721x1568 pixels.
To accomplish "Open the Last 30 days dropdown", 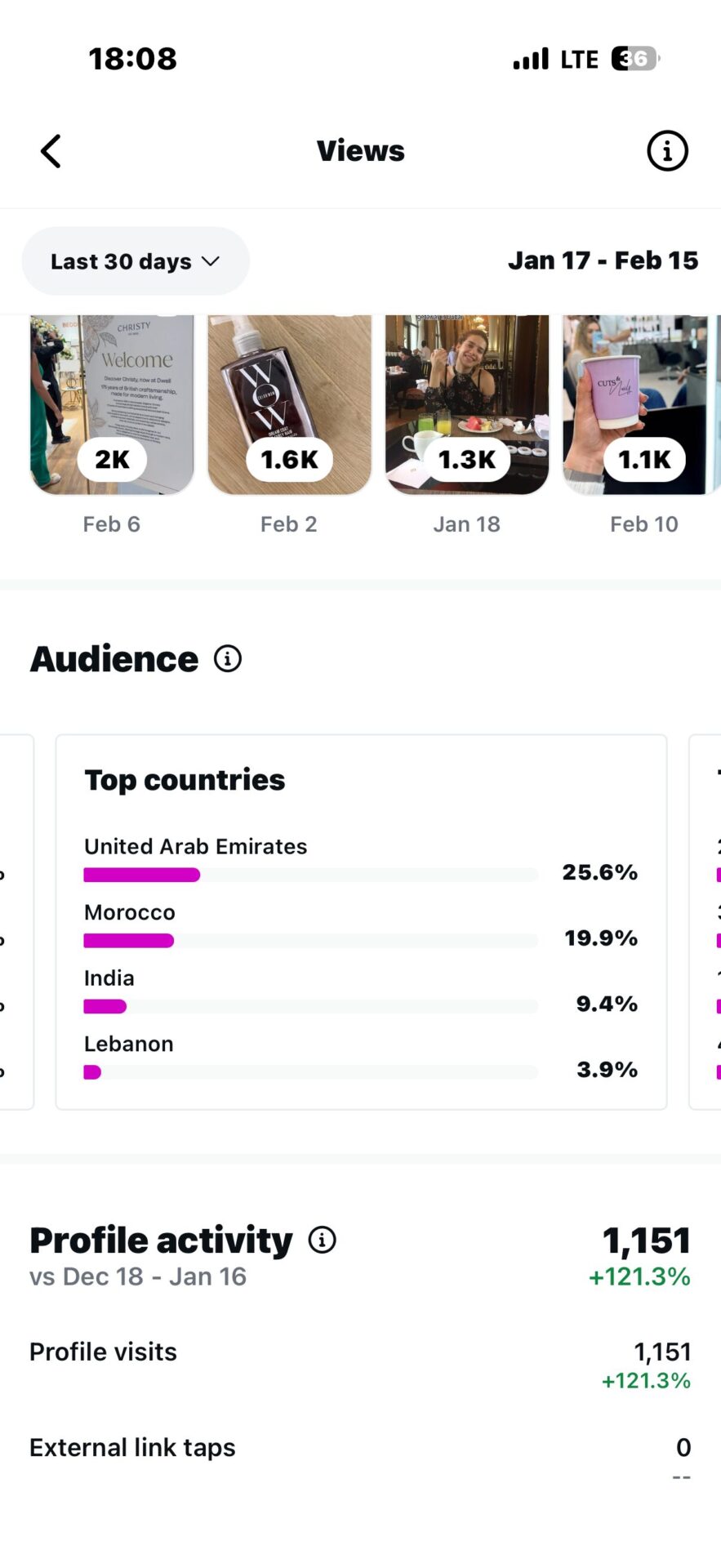I will [136, 261].
